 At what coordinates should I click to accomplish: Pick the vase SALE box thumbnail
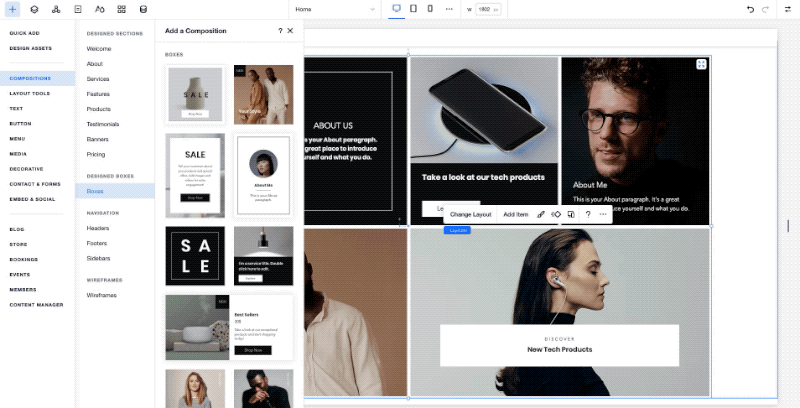click(x=195, y=94)
